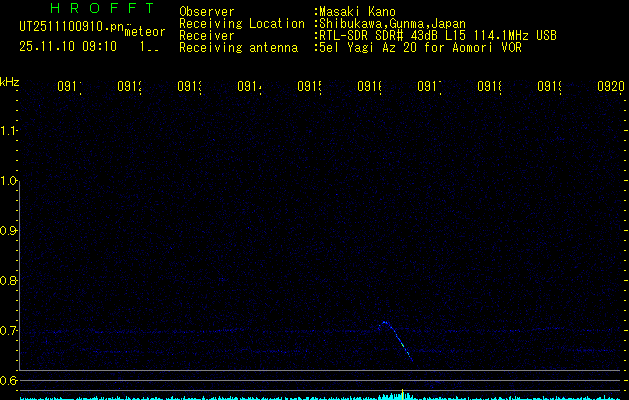
Task: Click the Receiving antenna label
Action: pyautogui.click(x=238, y=48)
